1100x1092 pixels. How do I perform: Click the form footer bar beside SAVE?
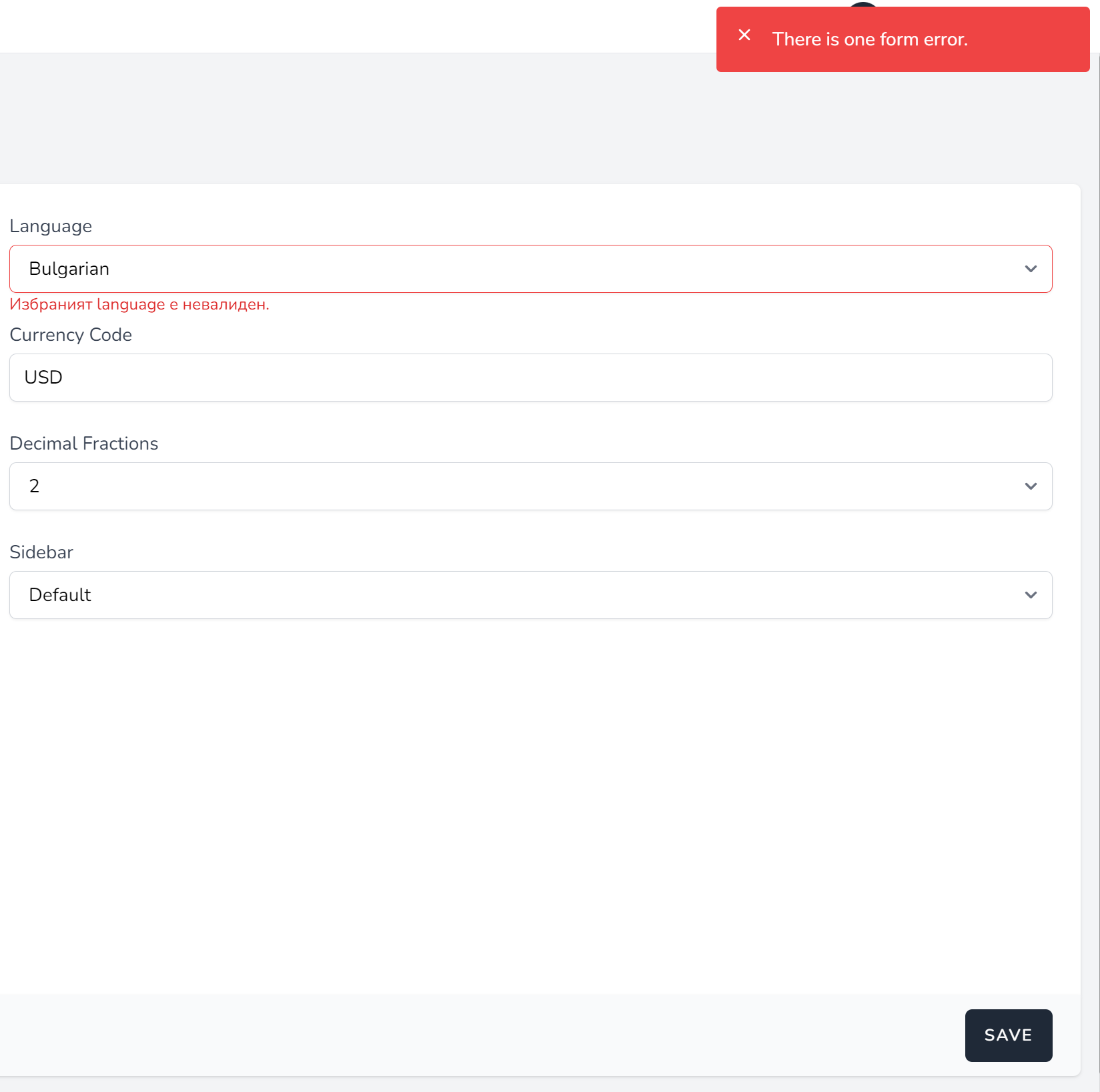click(480, 1035)
